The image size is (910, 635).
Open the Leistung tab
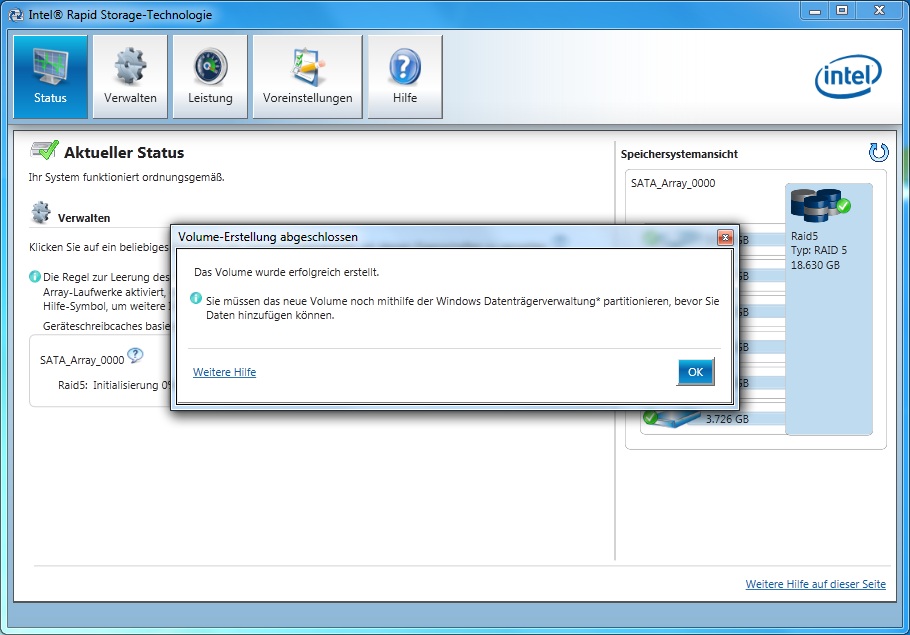point(210,77)
